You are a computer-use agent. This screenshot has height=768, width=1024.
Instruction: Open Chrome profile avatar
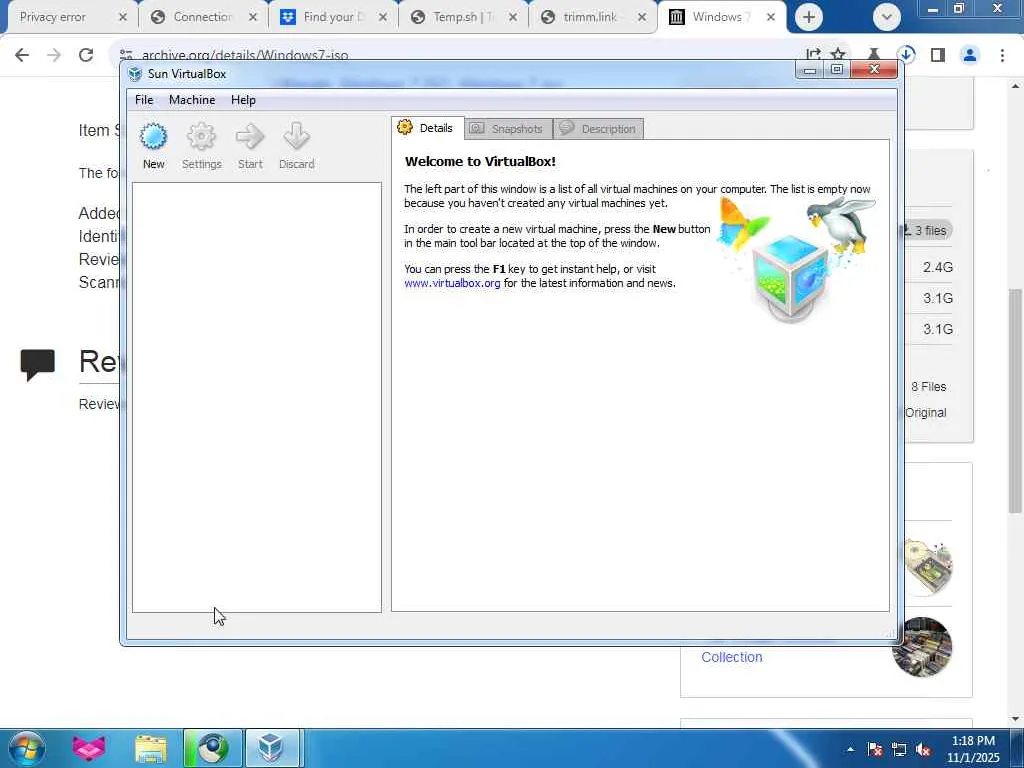click(x=970, y=55)
